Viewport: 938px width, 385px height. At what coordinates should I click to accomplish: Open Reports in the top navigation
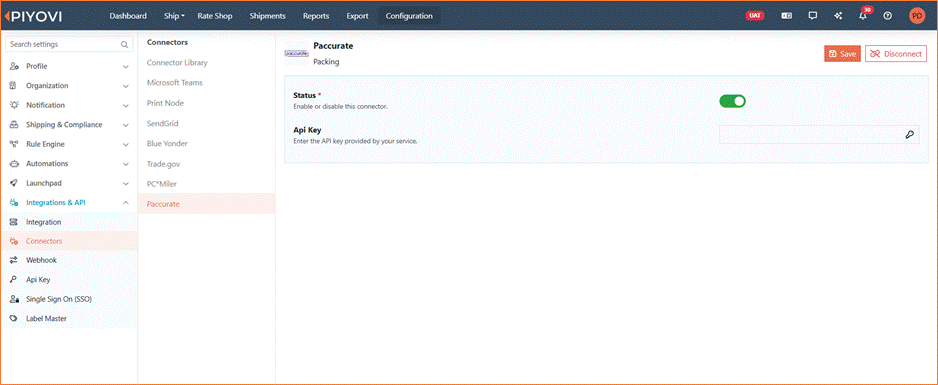click(316, 16)
